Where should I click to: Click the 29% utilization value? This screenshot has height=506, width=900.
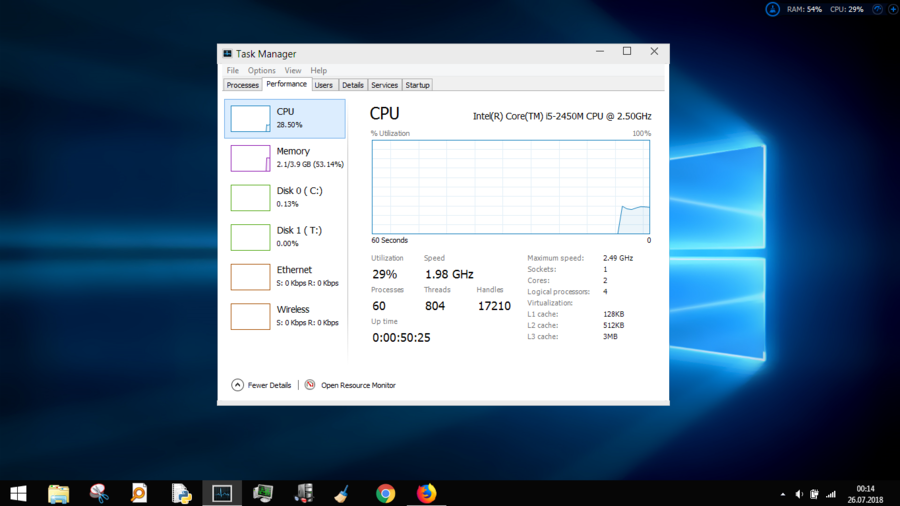point(385,274)
